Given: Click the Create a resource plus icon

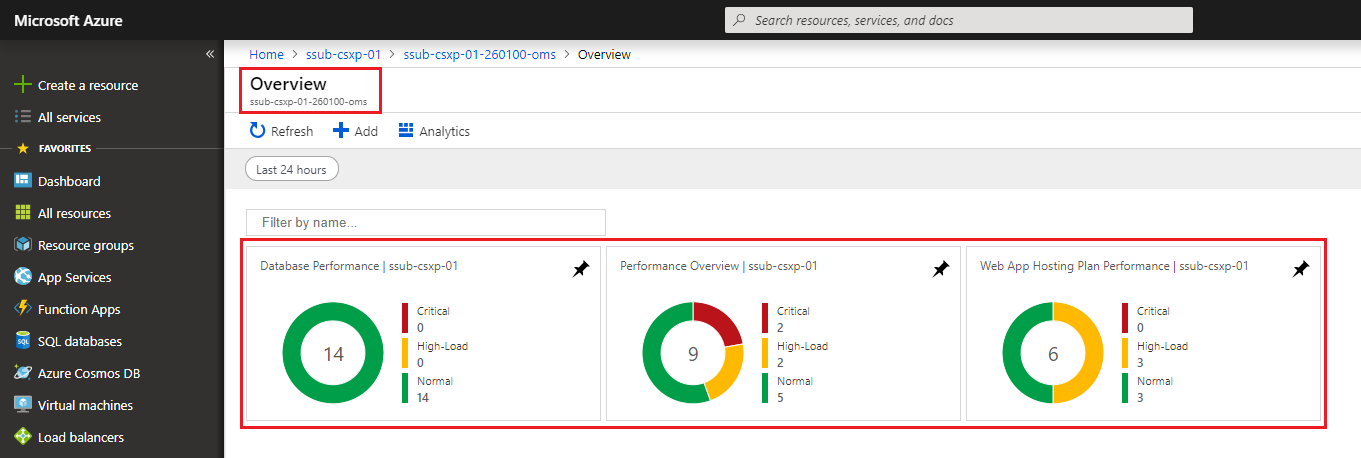Looking at the screenshot, I should pos(23,85).
